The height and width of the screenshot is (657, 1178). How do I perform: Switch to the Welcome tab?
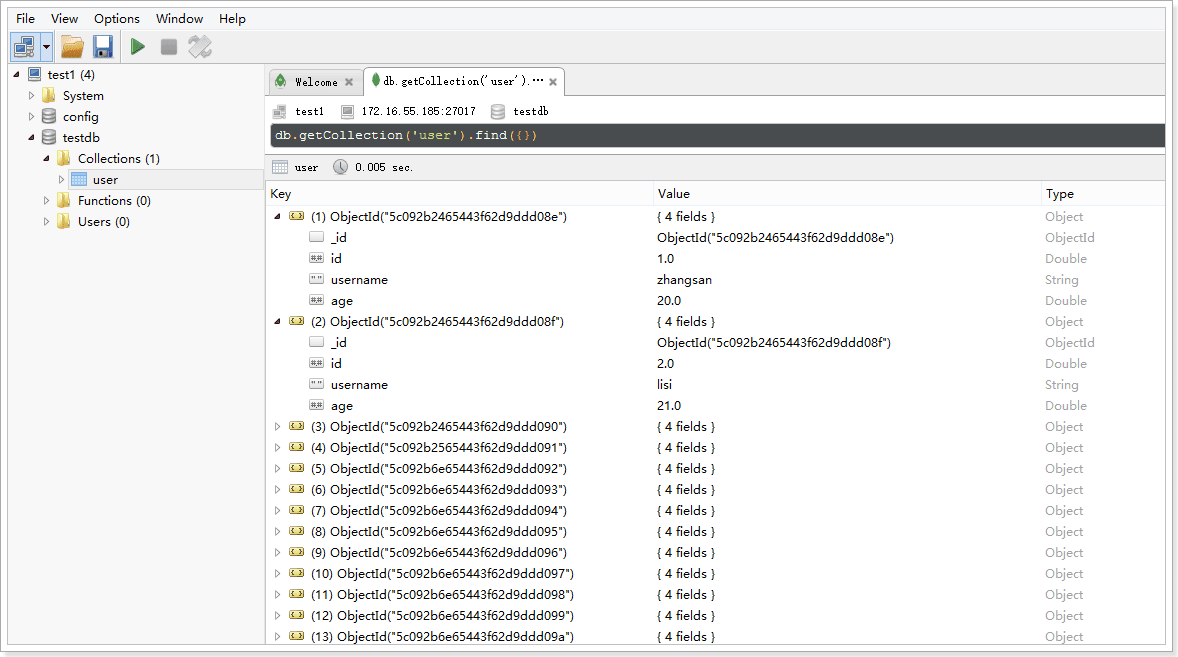pos(315,82)
